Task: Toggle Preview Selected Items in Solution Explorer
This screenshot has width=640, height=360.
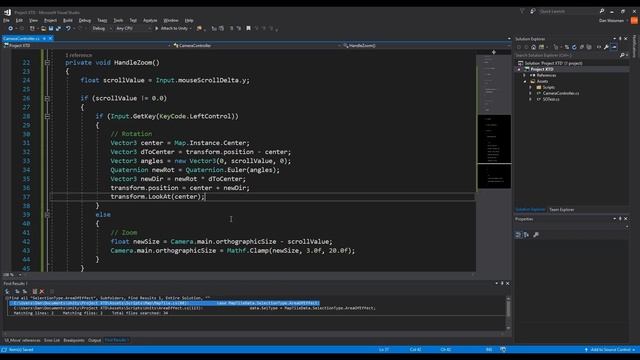Action: click(x=614, y=47)
